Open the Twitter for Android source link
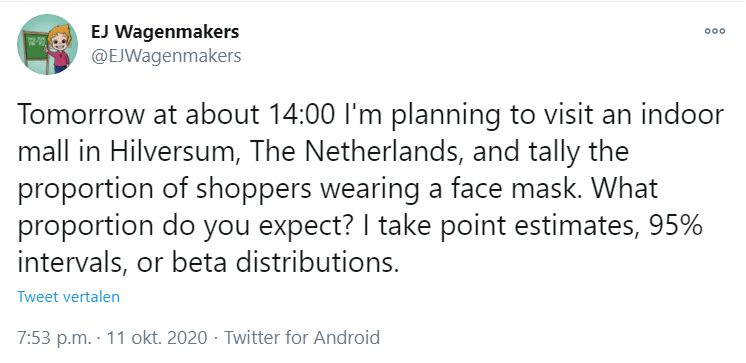This screenshot has height=363, width=746. (x=302, y=338)
